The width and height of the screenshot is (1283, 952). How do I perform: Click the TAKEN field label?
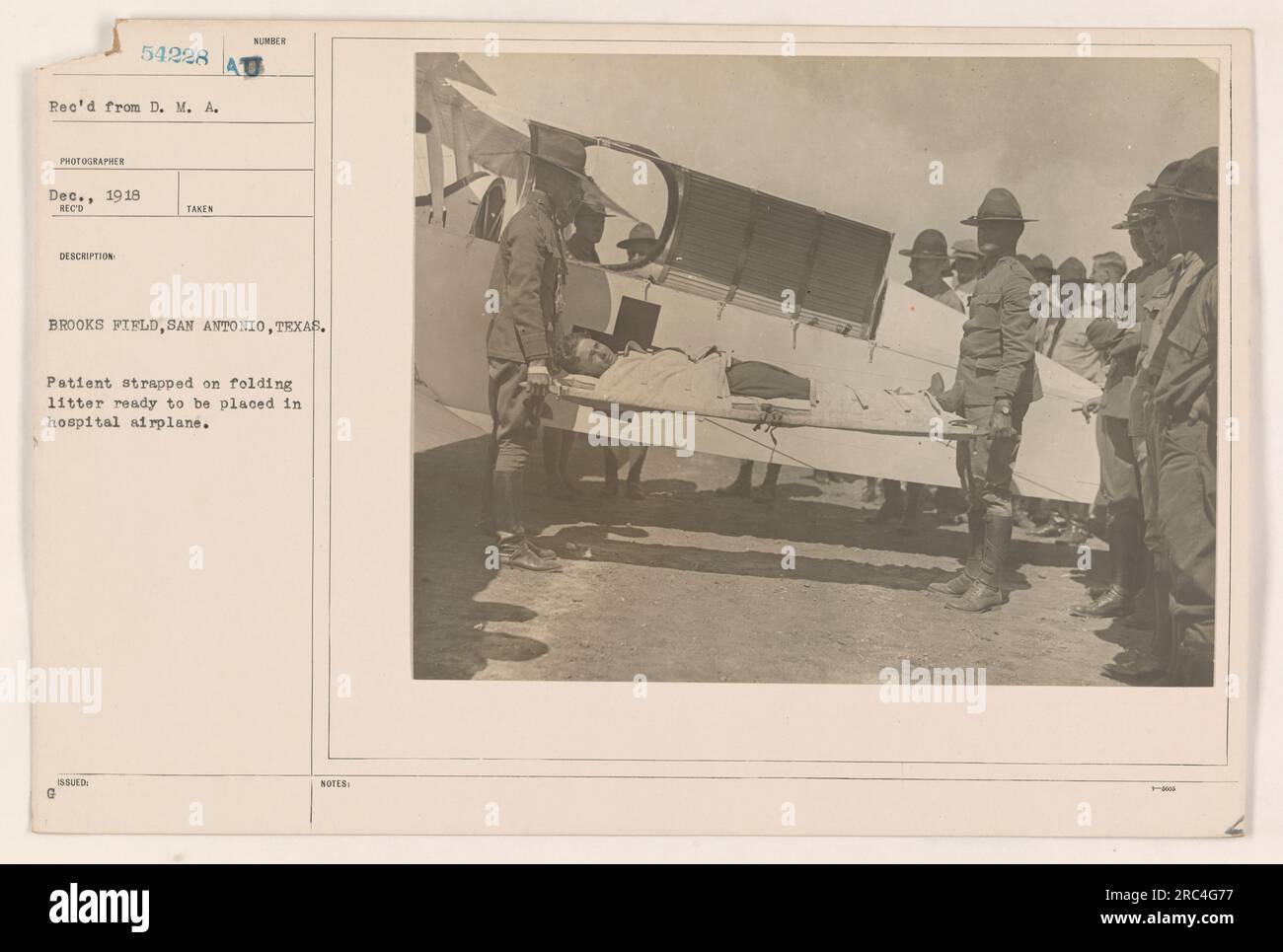tap(199, 209)
